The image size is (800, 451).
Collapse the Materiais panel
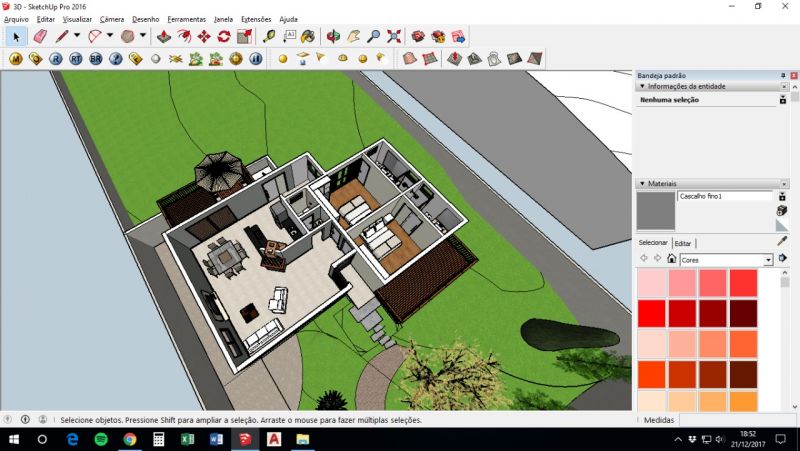pos(641,184)
